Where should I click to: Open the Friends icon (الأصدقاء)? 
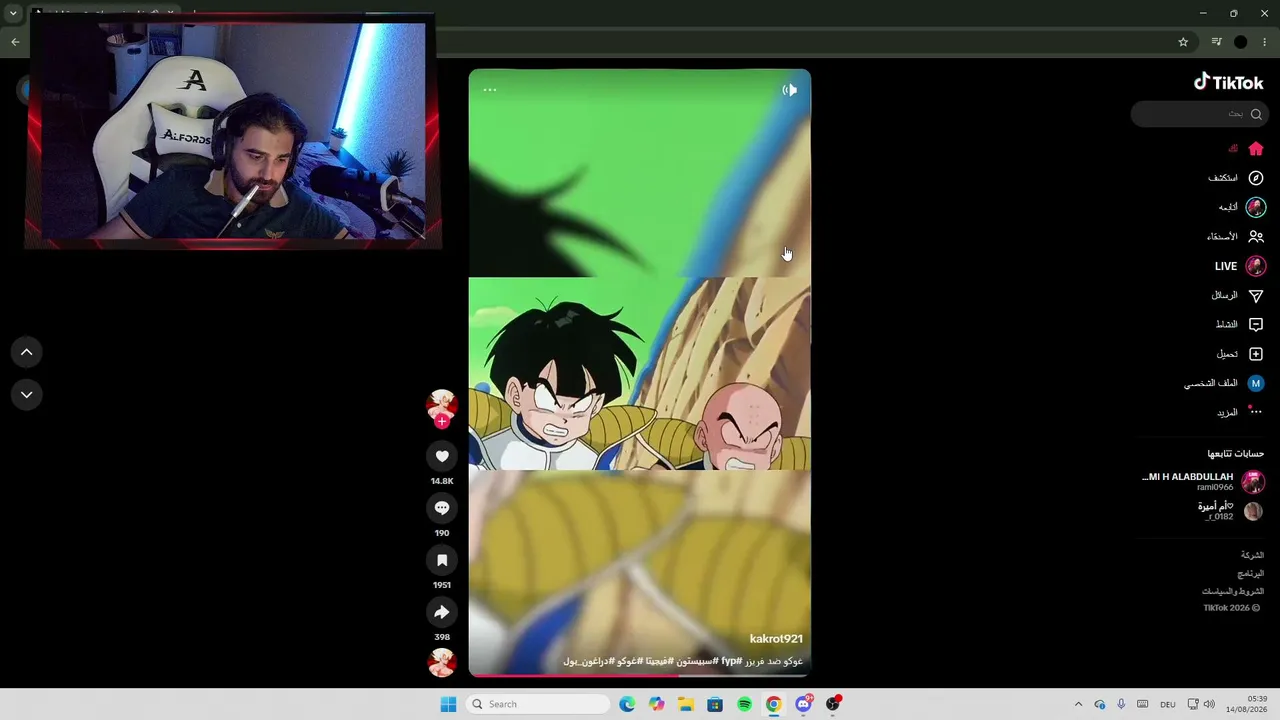click(x=1256, y=237)
